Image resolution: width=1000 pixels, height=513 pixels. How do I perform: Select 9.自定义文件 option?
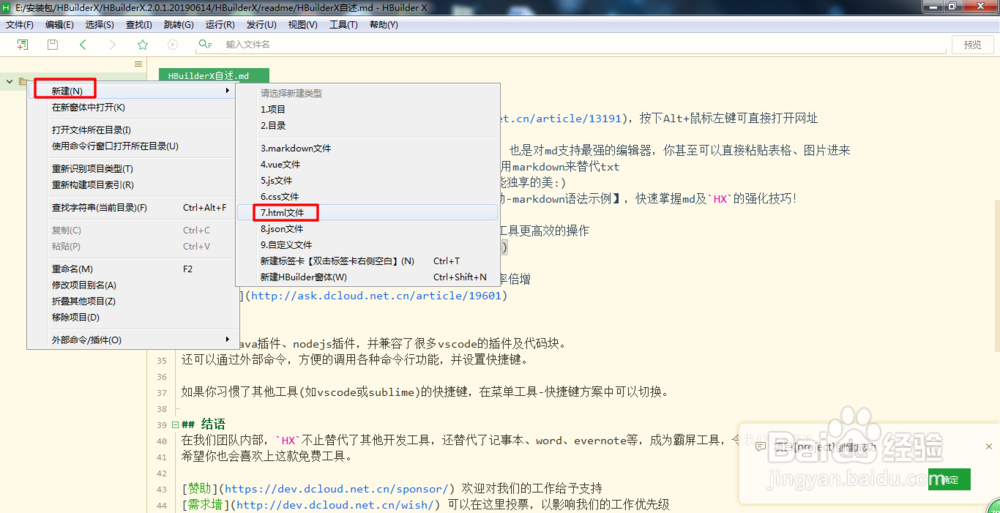coord(367,245)
